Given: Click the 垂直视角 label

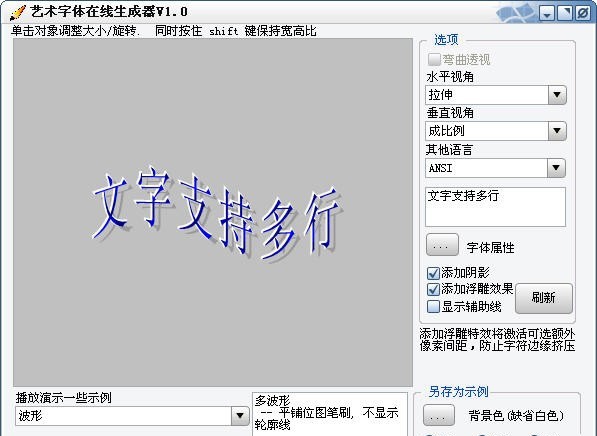Looking at the screenshot, I should click(450, 113).
